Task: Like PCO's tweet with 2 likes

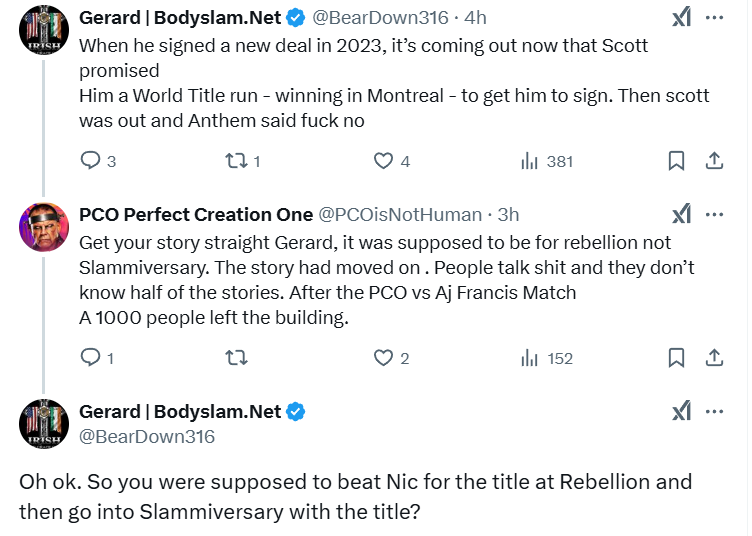Action: pyautogui.click(x=383, y=357)
